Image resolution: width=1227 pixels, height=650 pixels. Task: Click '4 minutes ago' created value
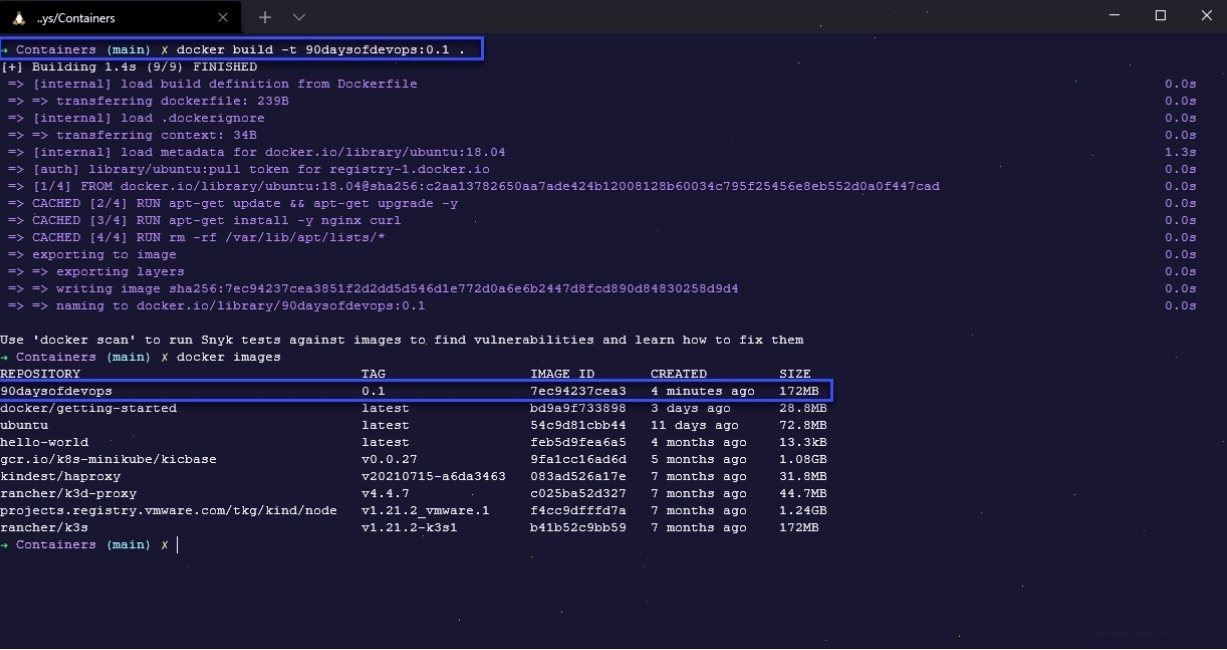point(703,390)
